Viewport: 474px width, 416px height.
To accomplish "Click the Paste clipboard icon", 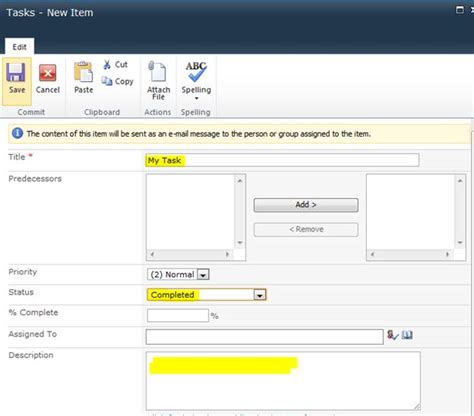I will [83, 72].
